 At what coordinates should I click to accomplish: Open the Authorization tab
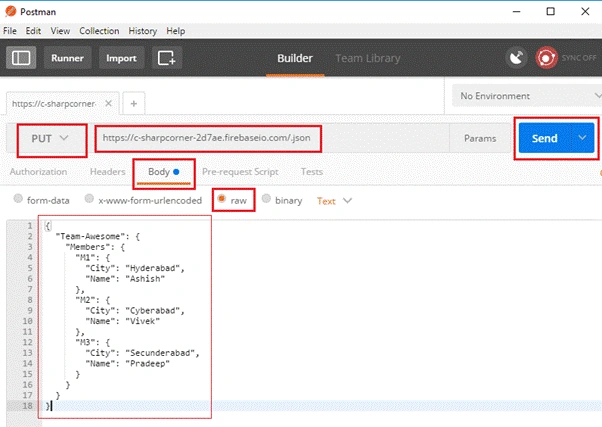[38, 172]
